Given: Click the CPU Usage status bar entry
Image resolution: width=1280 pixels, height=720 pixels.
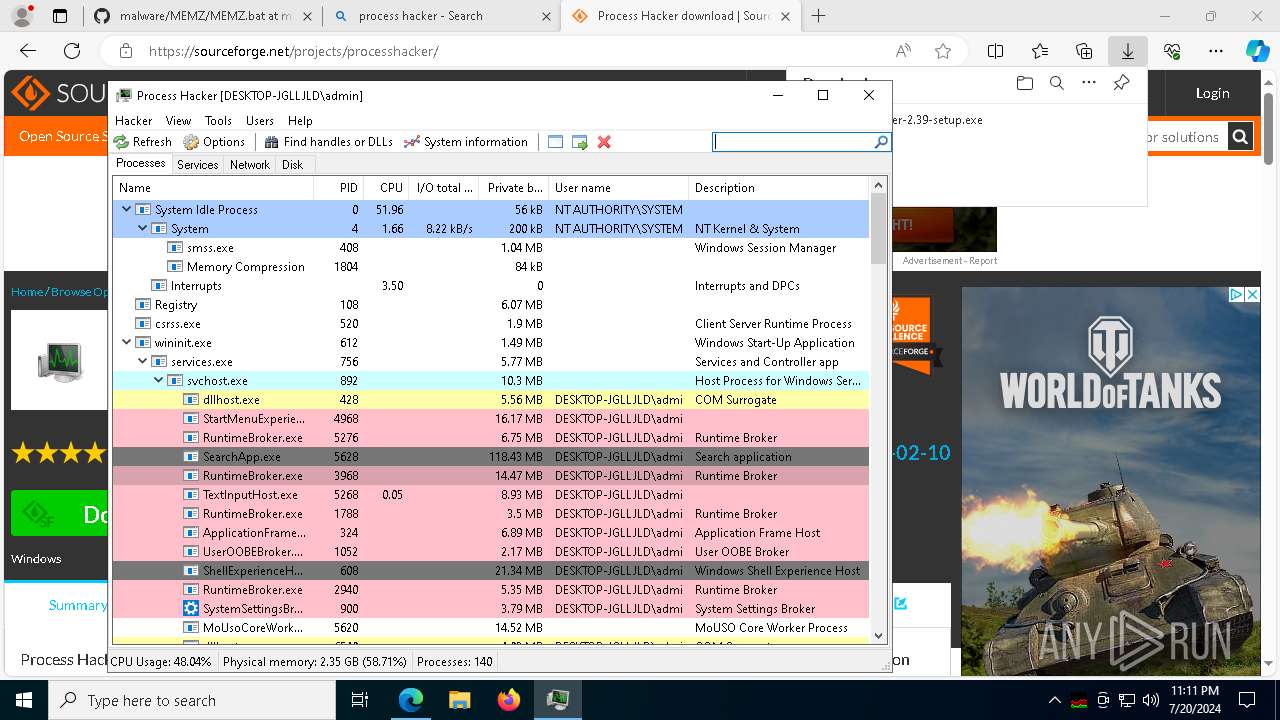Looking at the screenshot, I should point(161,662).
